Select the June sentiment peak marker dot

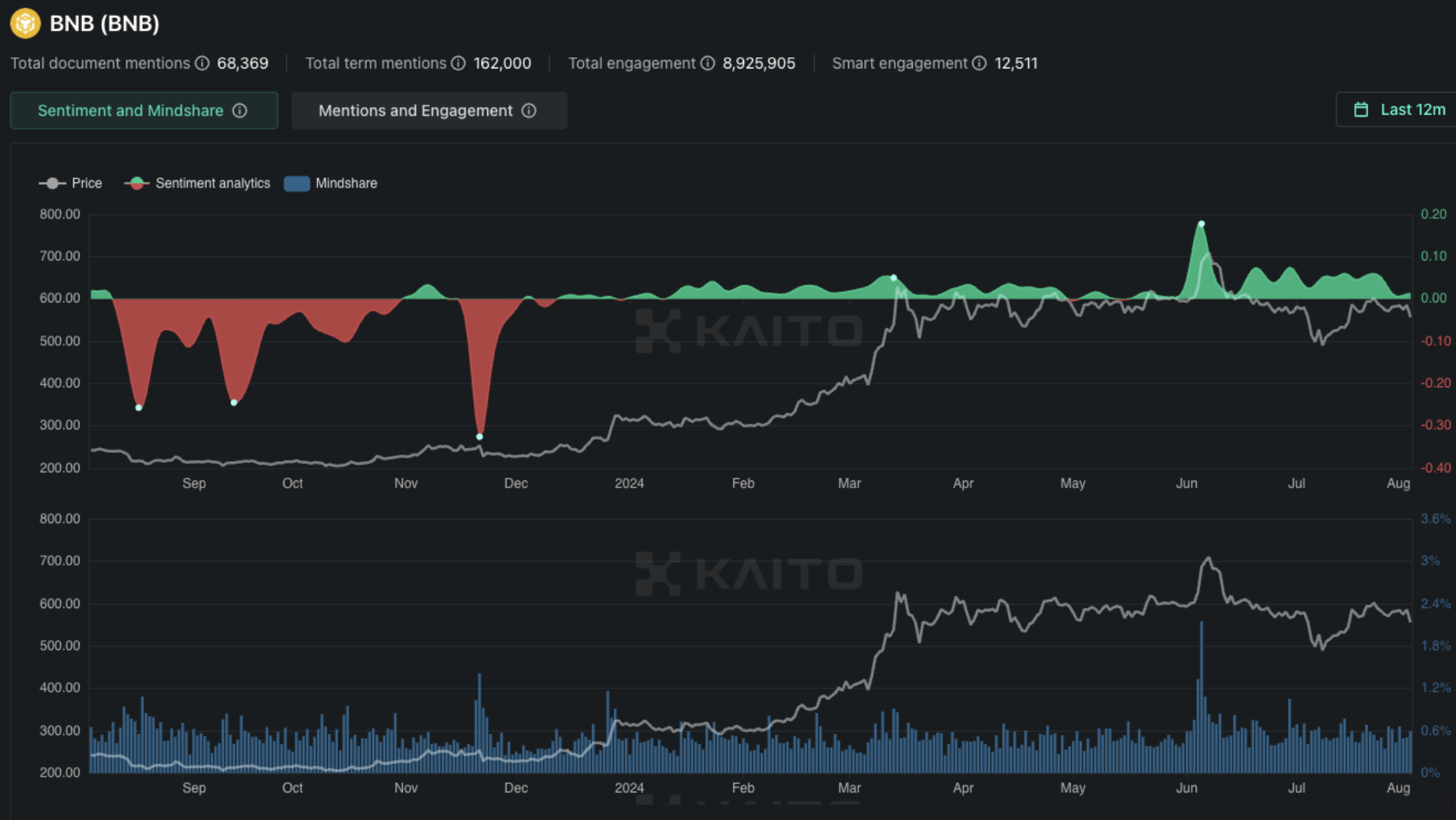click(x=1201, y=224)
